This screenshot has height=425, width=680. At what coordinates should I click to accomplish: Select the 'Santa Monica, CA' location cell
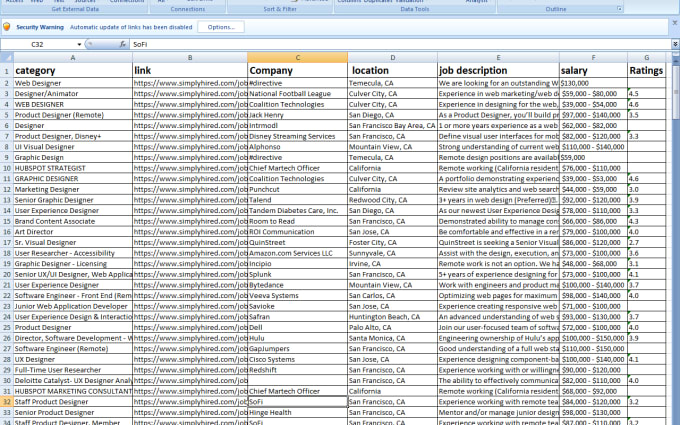(392, 338)
